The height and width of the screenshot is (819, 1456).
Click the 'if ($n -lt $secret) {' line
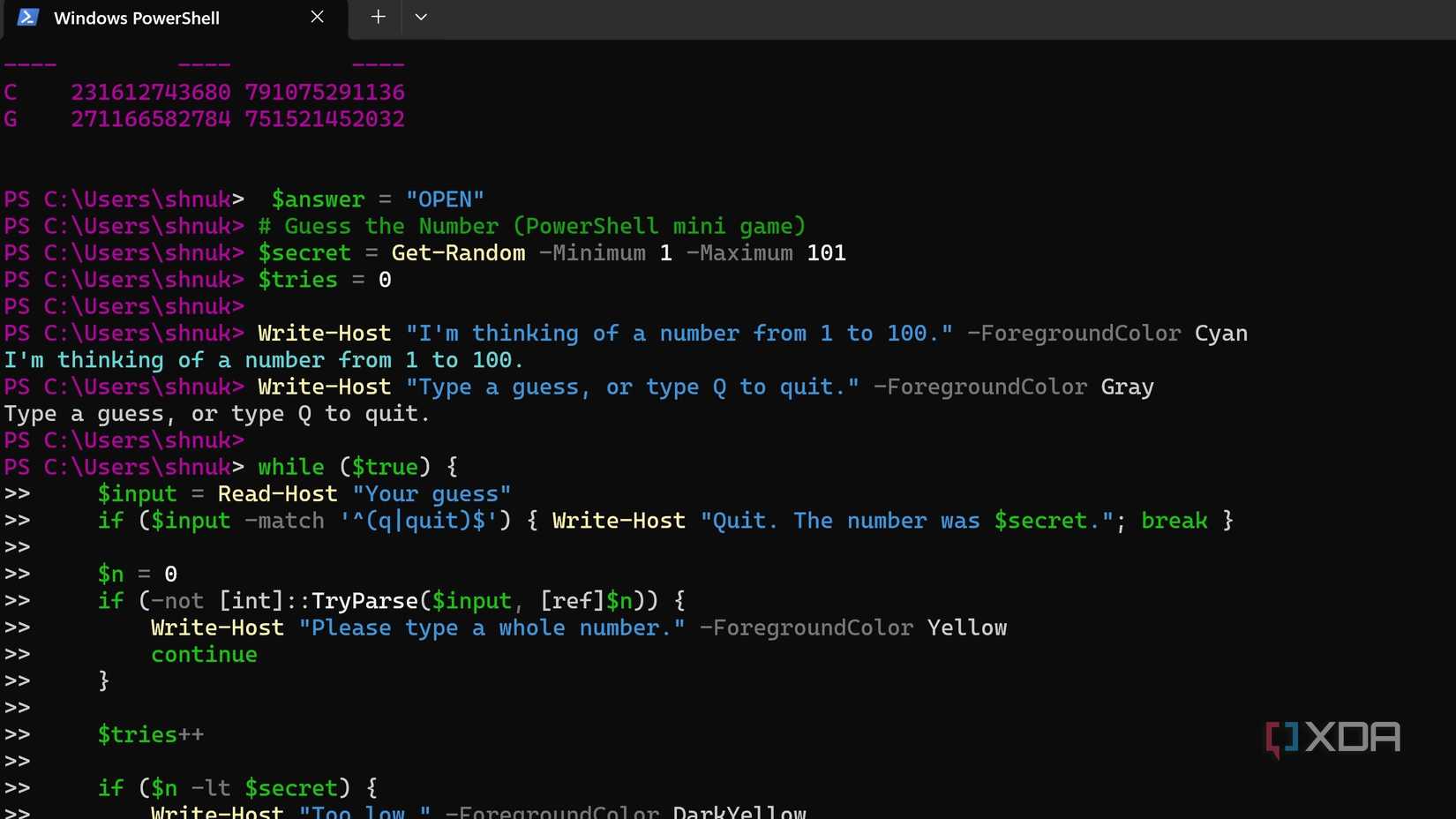pyautogui.click(x=237, y=788)
